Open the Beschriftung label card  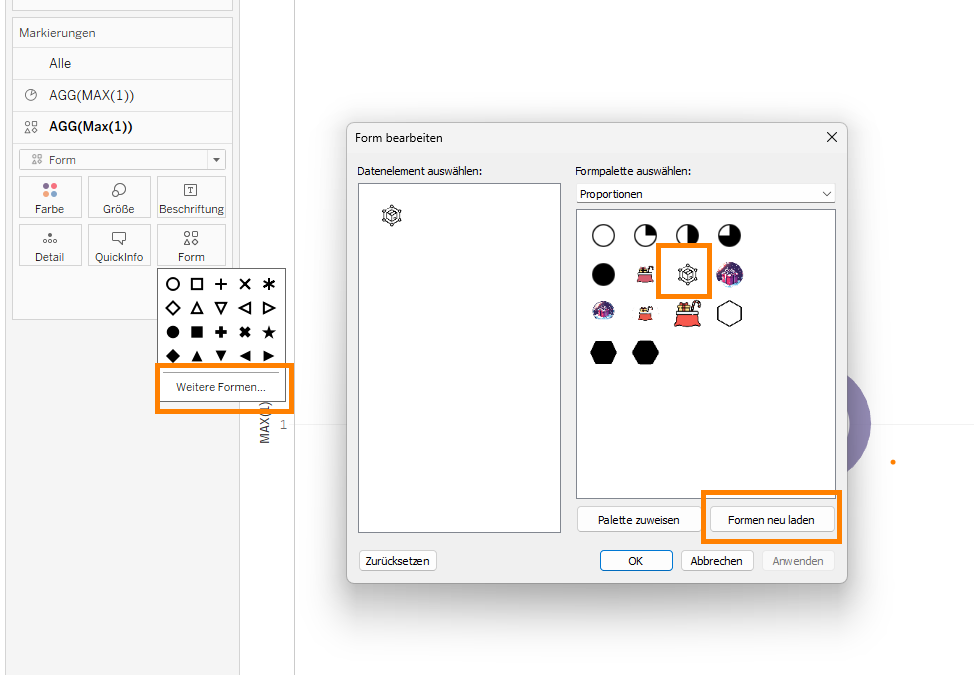[191, 197]
